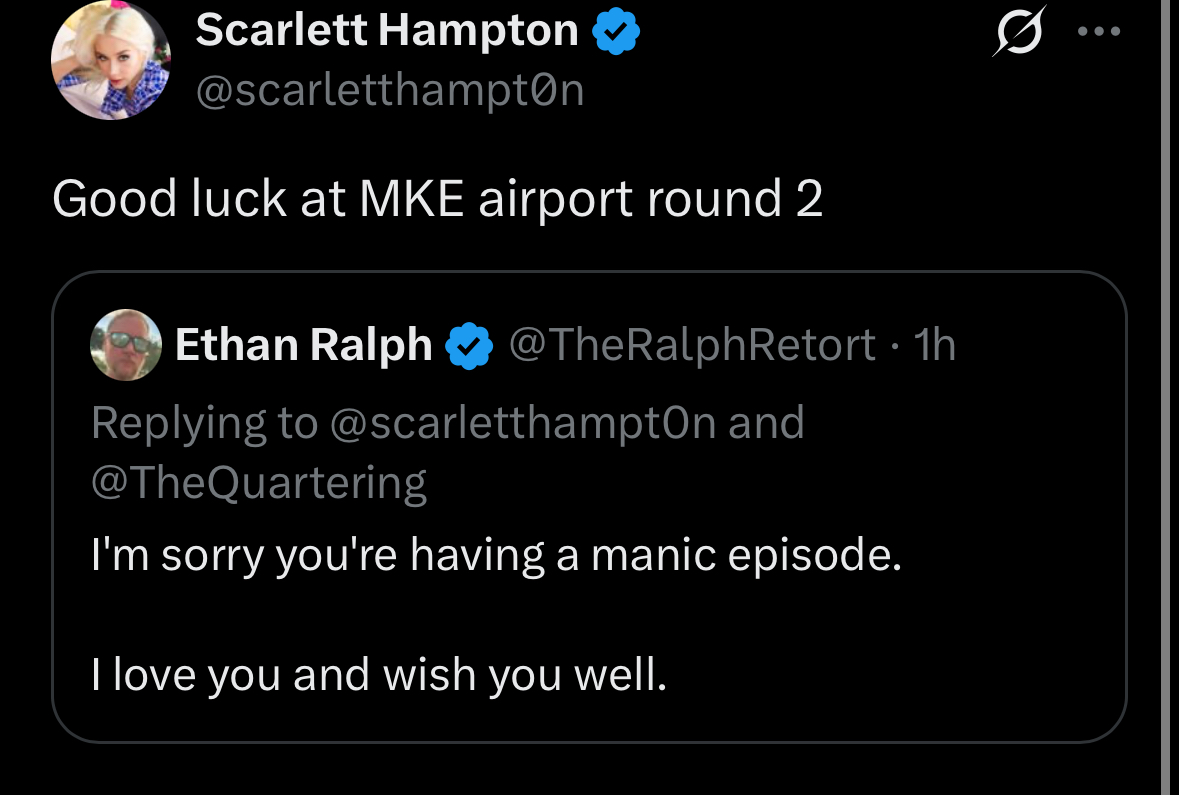The width and height of the screenshot is (1179, 795).
Task: Open the three-dot more options menu
Action: 1099,32
